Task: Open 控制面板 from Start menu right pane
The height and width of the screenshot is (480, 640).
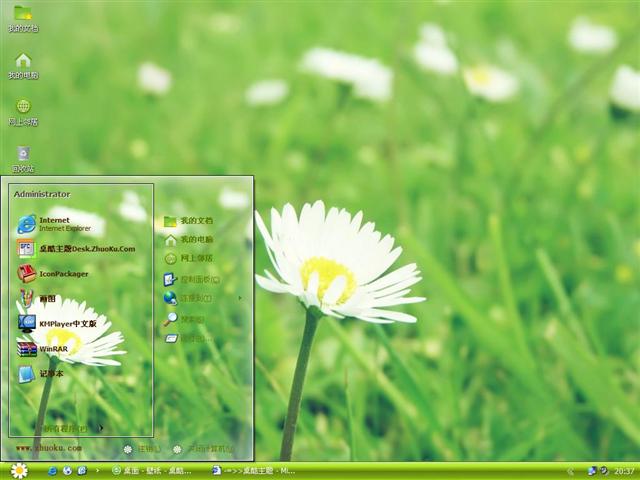Action: 197,279
